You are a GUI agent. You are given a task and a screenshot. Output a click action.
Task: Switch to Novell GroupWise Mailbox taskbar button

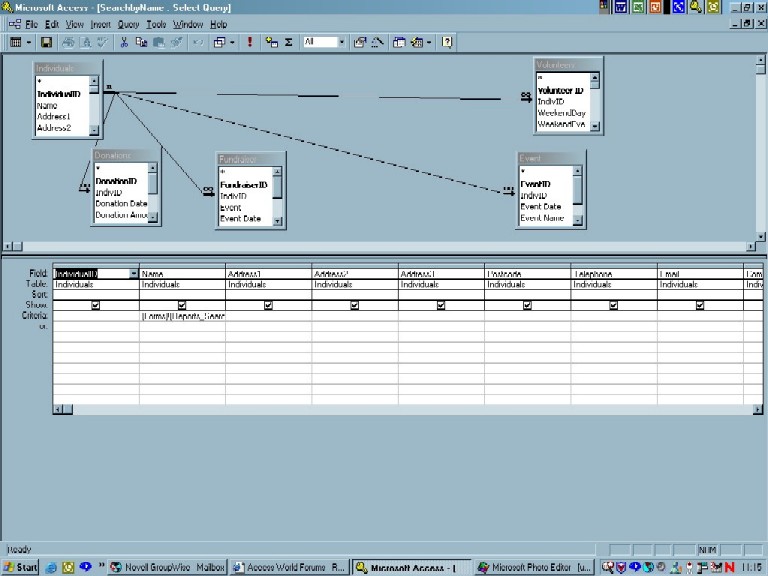[x=167, y=567]
